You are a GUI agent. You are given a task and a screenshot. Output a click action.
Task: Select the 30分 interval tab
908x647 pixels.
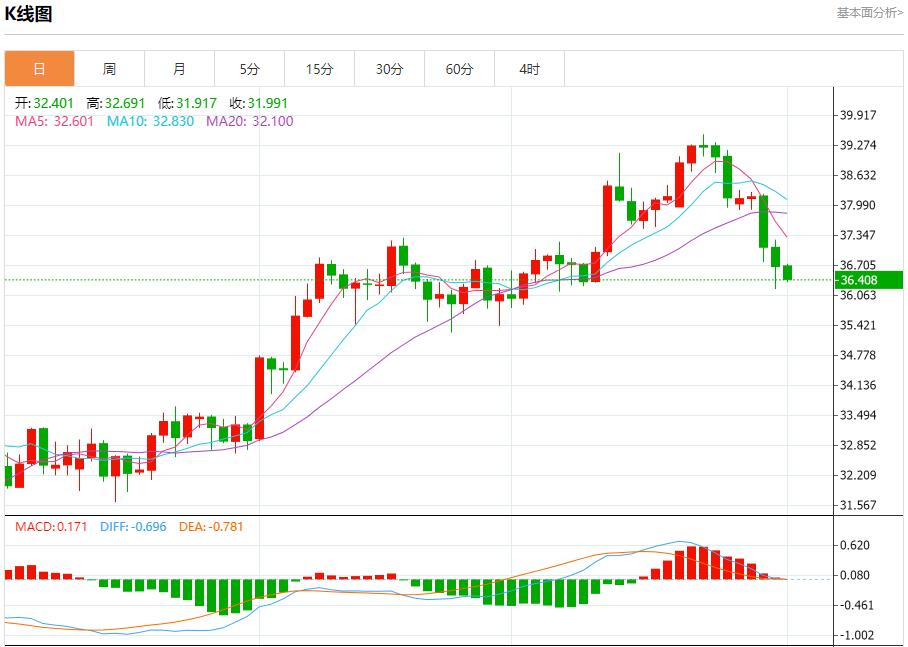click(x=389, y=69)
